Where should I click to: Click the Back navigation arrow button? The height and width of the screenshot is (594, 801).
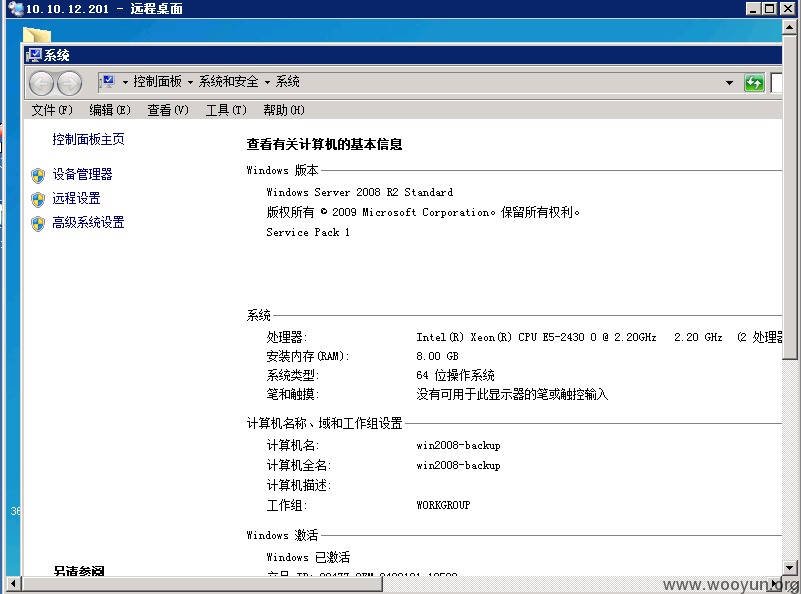coord(41,83)
